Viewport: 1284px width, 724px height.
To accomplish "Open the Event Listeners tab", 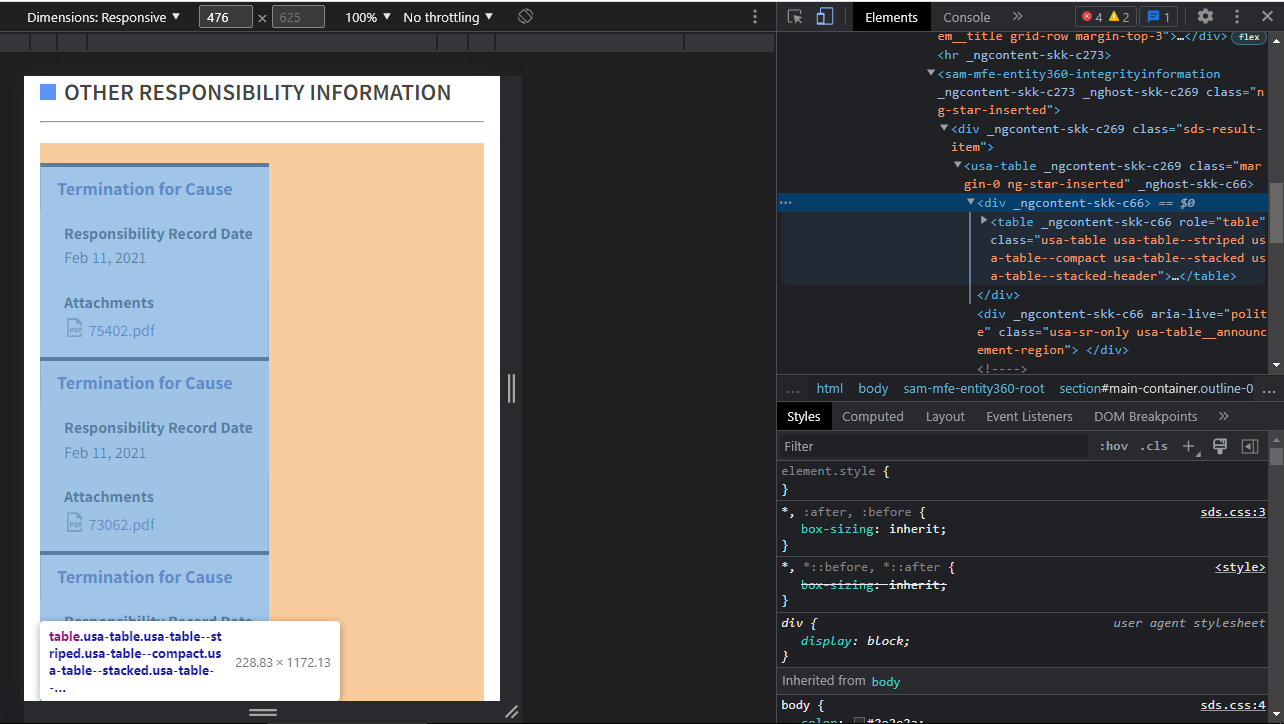I will pyautogui.click(x=1029, y=417).
